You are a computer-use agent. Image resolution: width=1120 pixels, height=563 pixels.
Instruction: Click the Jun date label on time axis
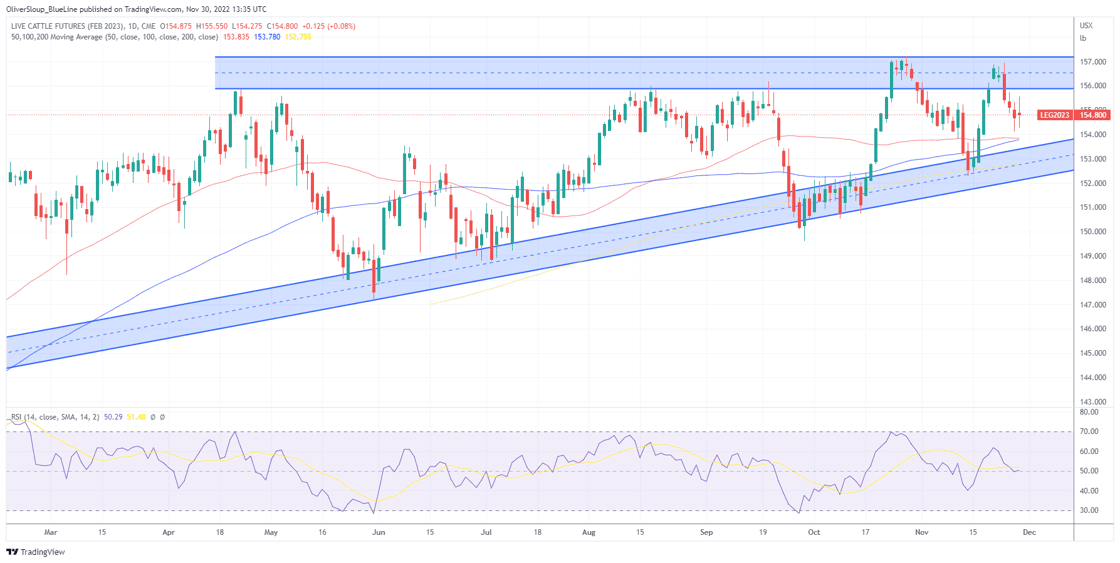pyautogui.click(x=379, y=532)
